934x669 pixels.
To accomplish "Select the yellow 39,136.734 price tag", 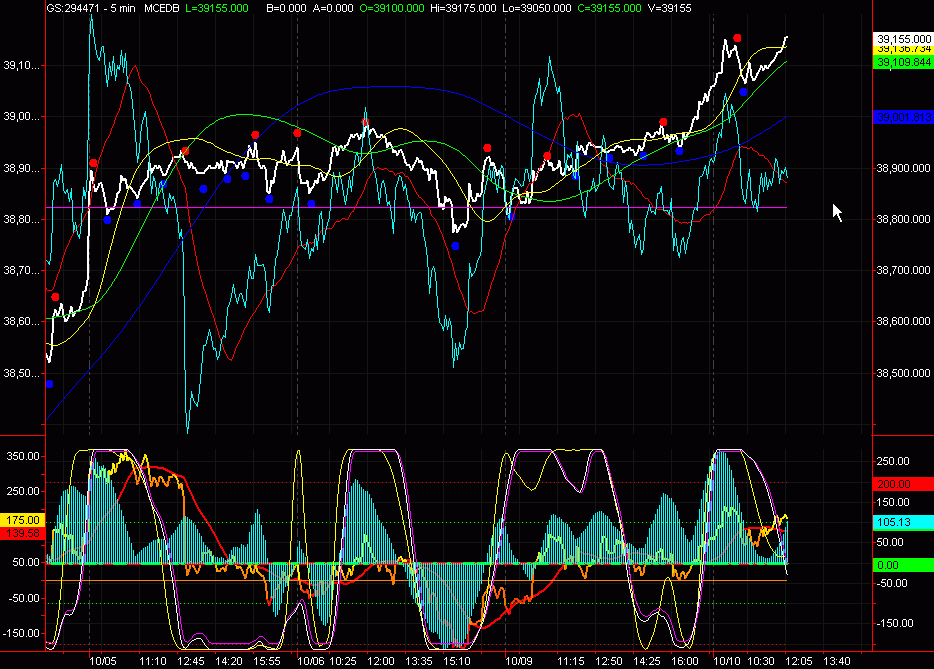I will [903, 50].
